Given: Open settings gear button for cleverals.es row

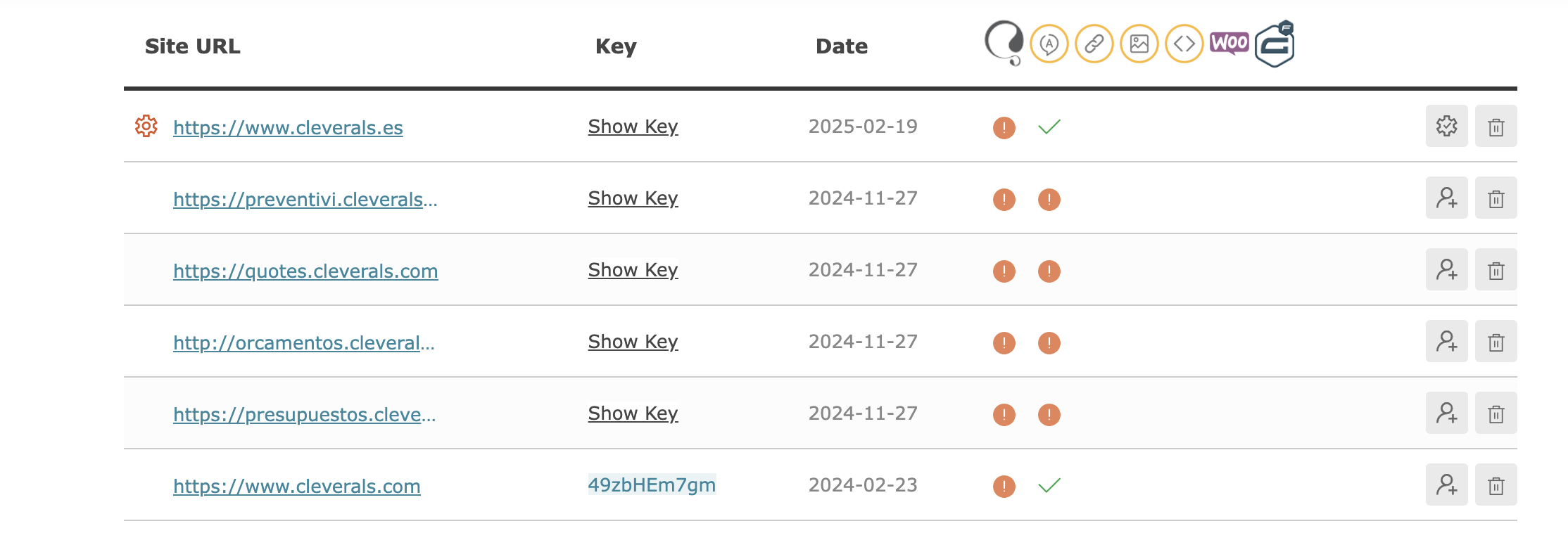Looking at the screenshot, I should click(x=1446, y=126).
